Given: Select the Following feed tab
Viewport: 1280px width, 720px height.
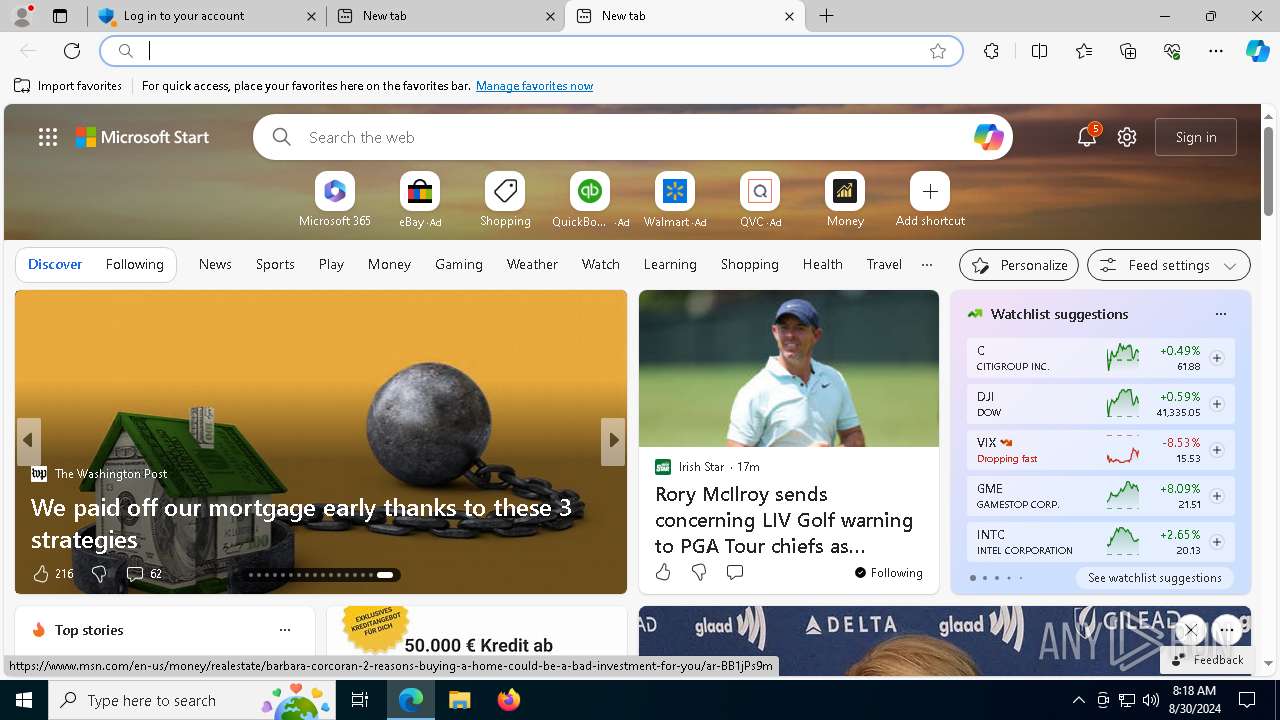Looking at the screenshot, I should pyautogui.click(x=134, y=264).
